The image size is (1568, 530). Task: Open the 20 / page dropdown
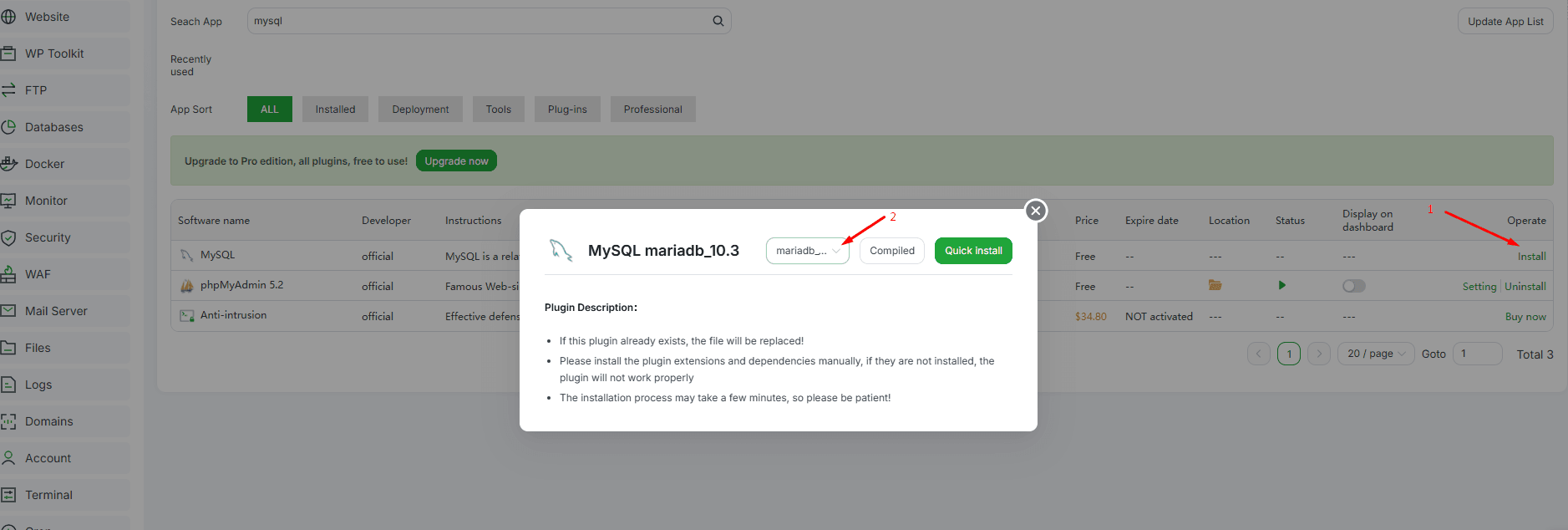pyautogui.click(x=1376, y=354)
